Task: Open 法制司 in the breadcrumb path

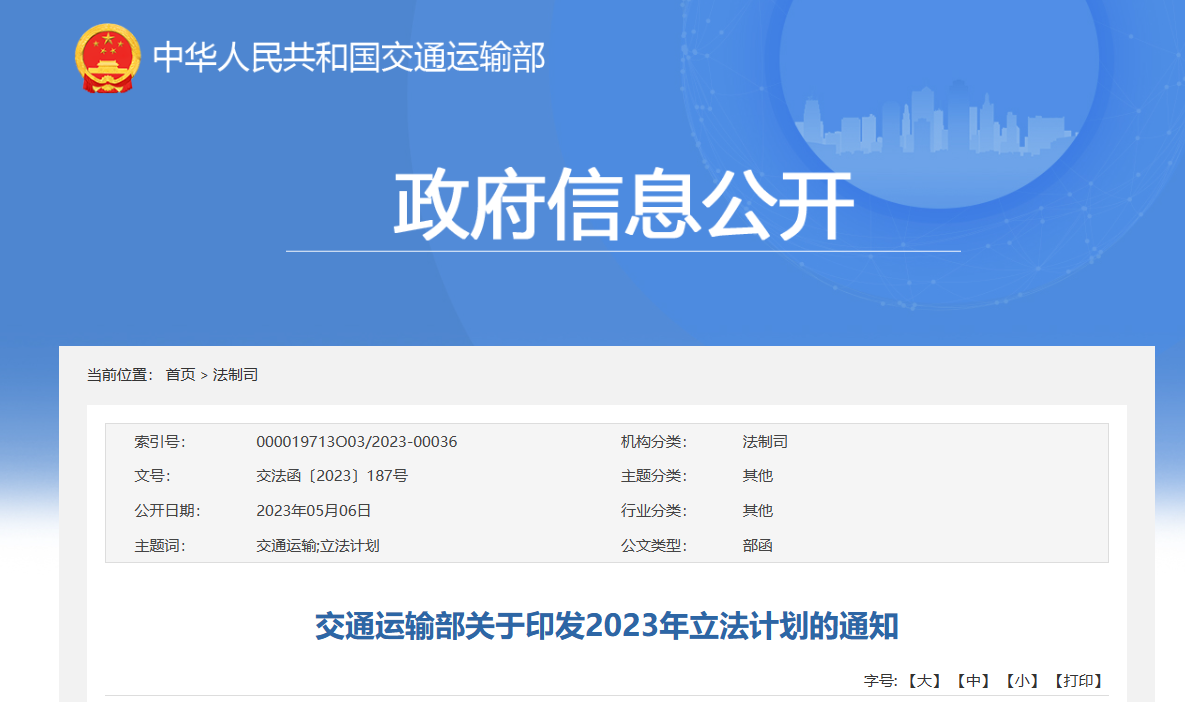Action: [236, 375]
